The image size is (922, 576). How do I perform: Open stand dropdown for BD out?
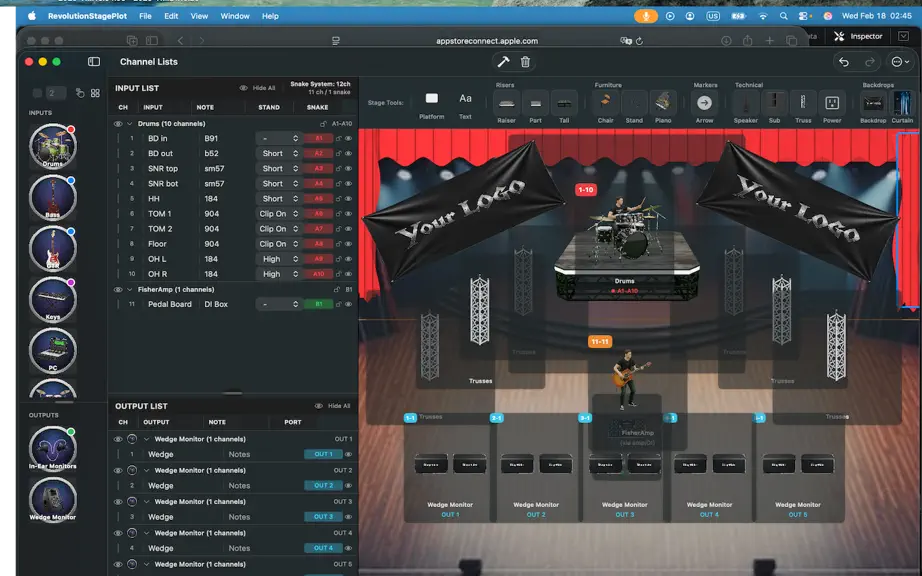[279, 153]
